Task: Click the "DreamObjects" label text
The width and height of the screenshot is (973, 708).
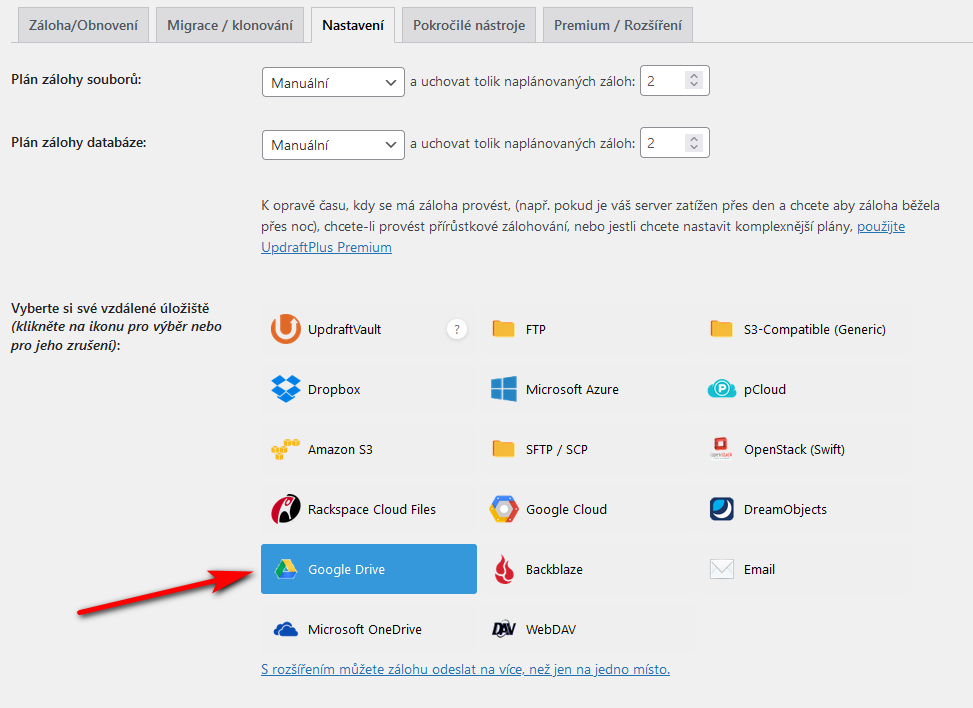Action: click(786, 509)
